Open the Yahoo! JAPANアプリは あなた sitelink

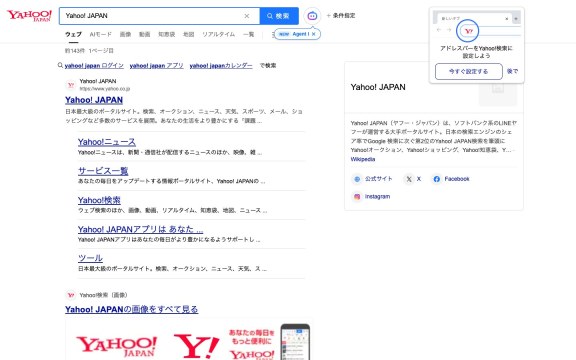point(140,229)
